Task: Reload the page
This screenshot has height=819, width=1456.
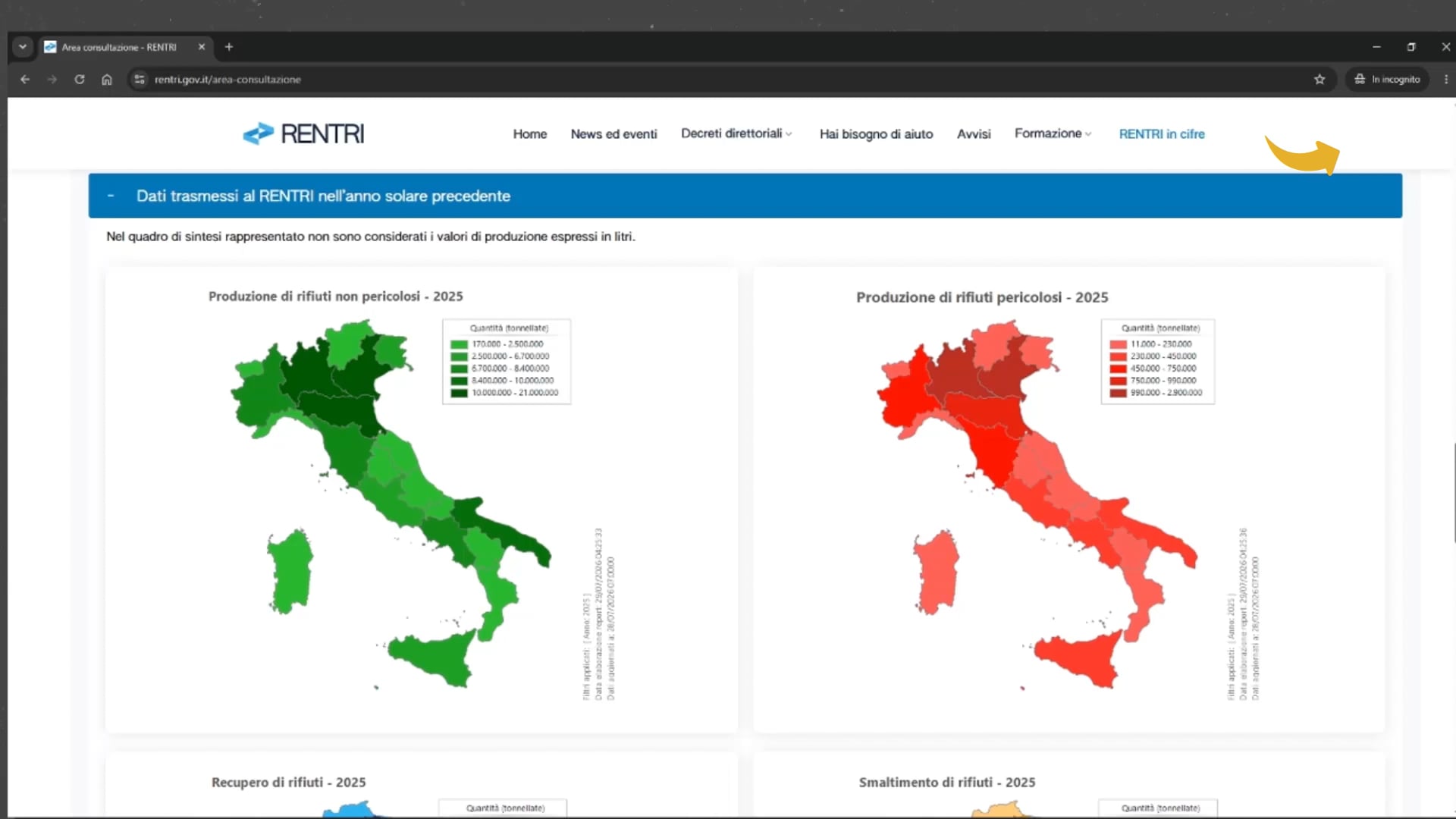Action: (80, 79)
